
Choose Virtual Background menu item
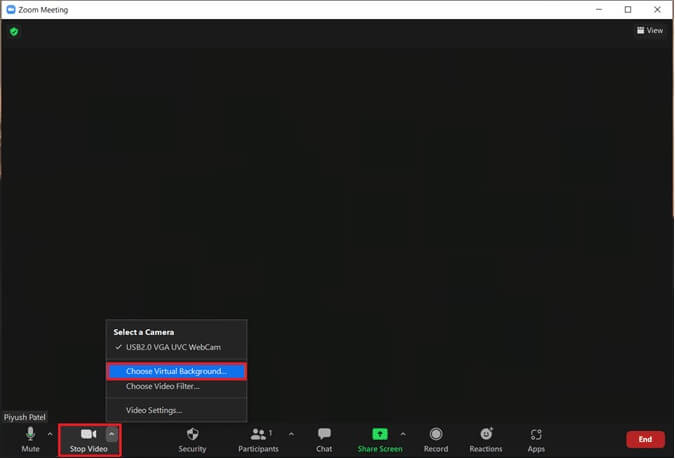pyautogui.click(x=176, y=371)
